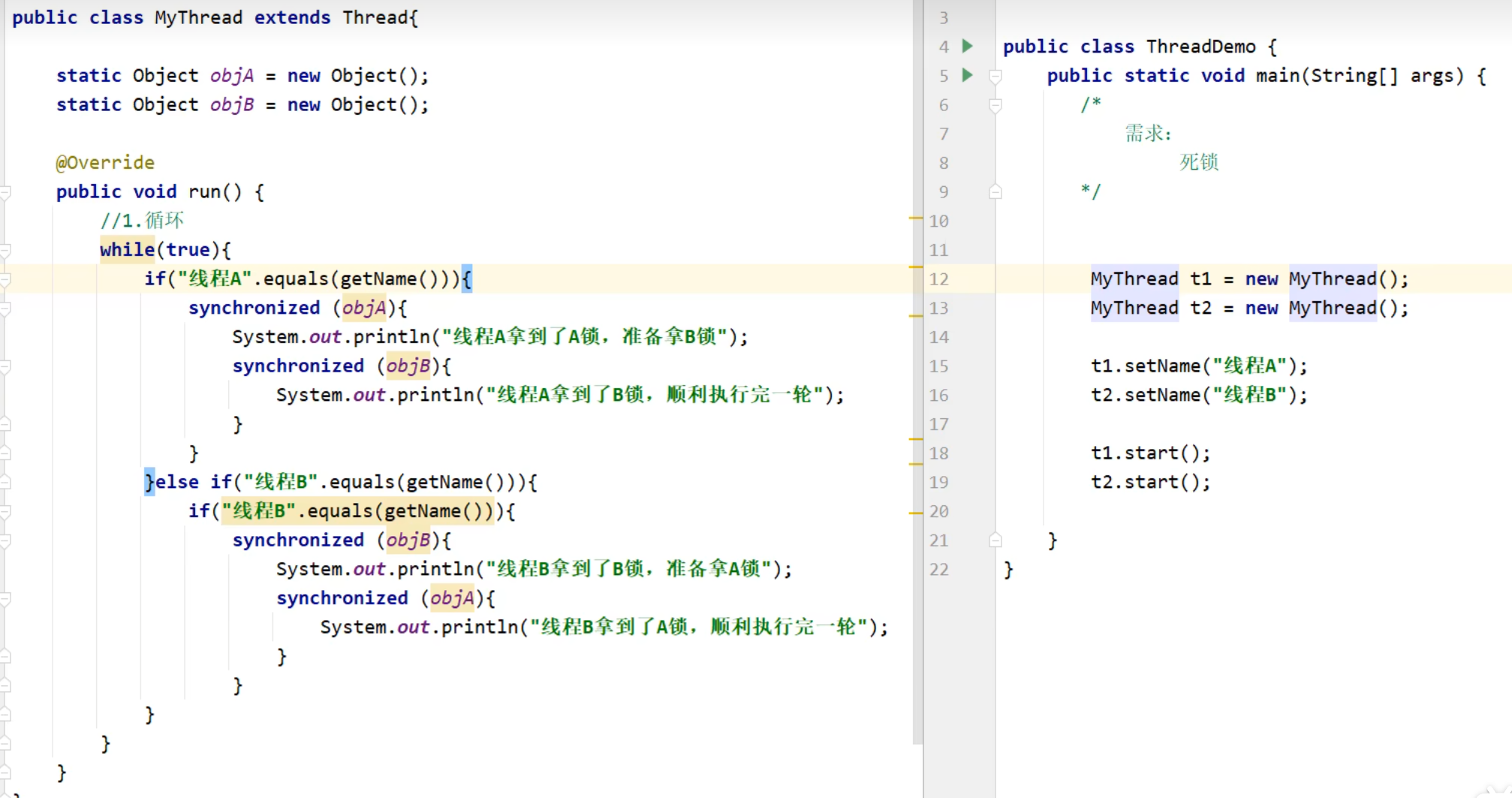Click the lowest yellow warning stripe on the scrollbar
The width and height of the screenshot is (1512, 798).
pyautogui.click(x=915, y=513)
